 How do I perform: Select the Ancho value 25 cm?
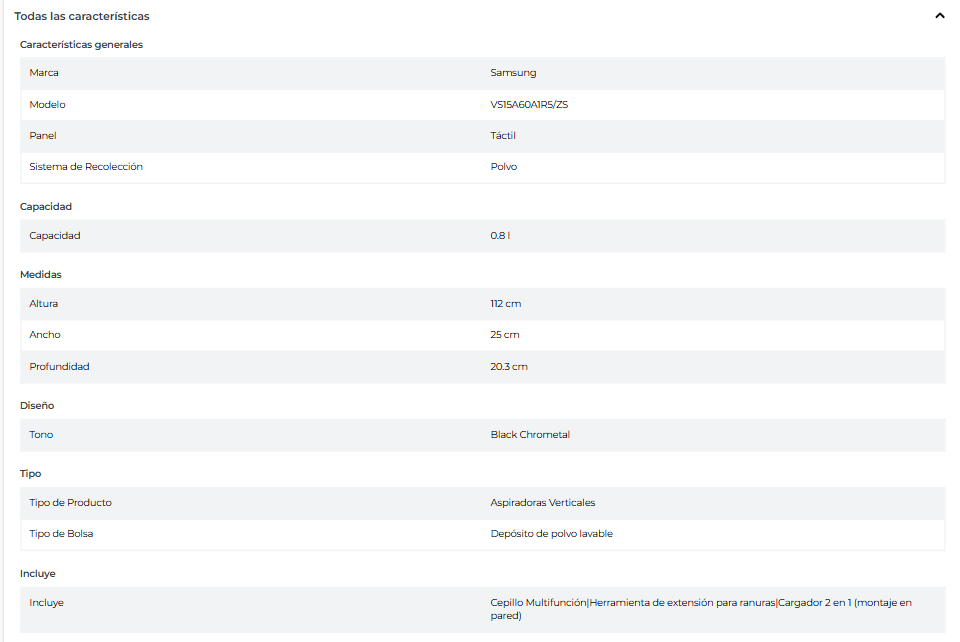click(505, 335)
